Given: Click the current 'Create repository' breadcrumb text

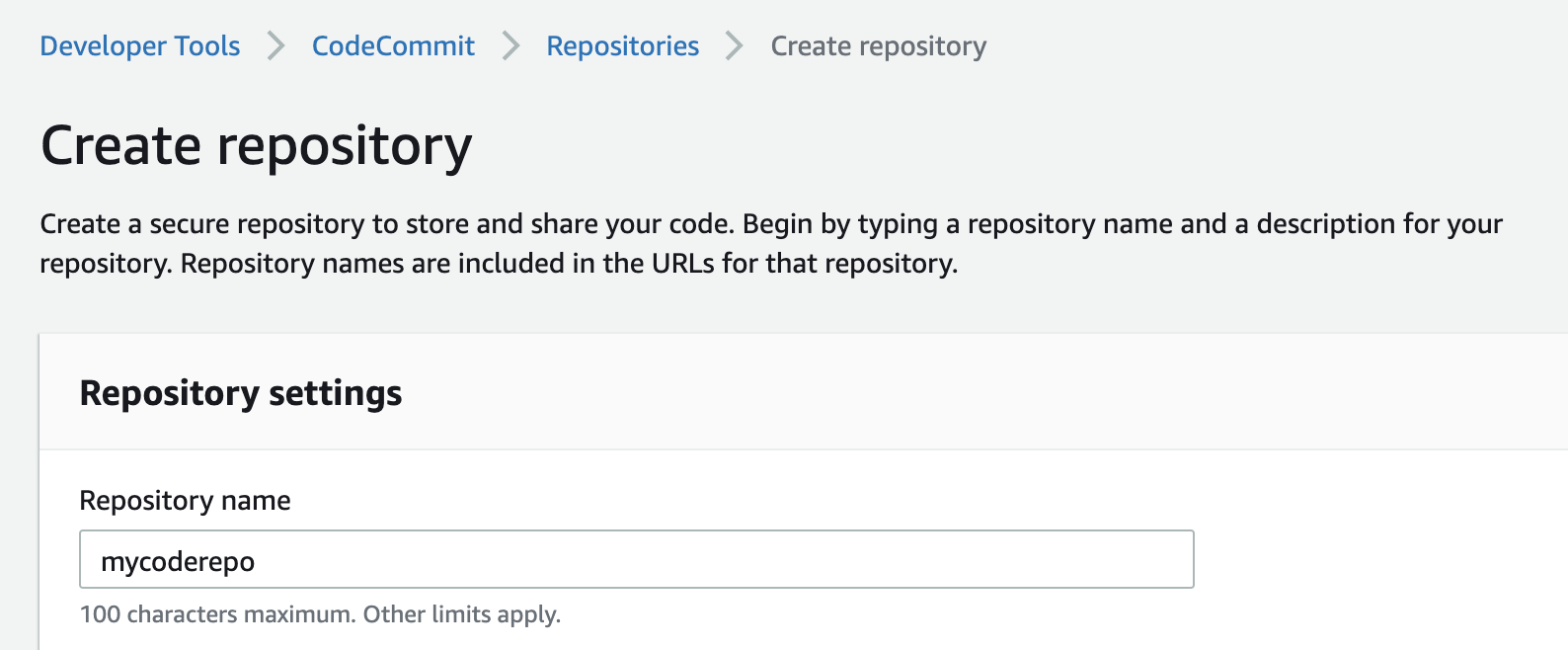Looking at the screenshot, I should [x=878, y=46].
